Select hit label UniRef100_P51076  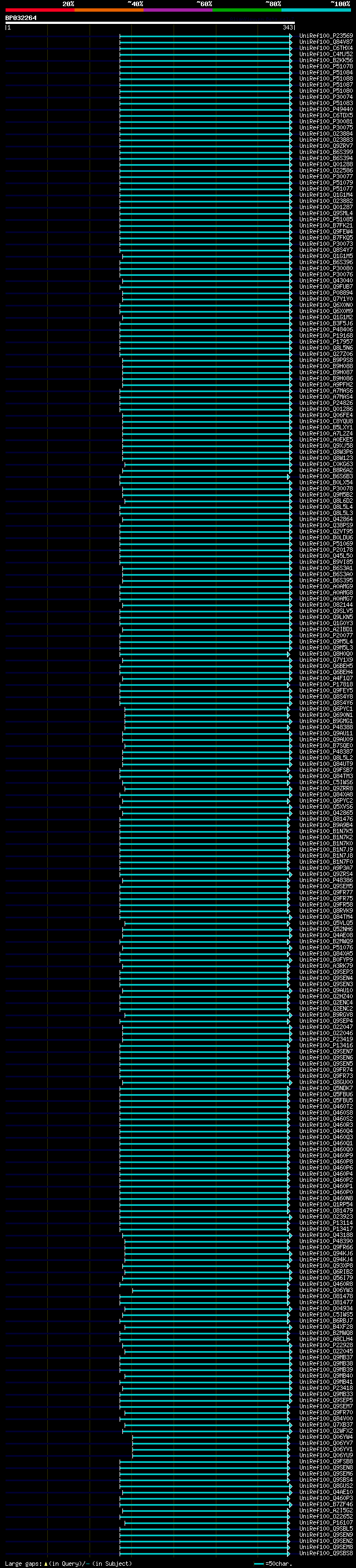pyautogui.click(x=326, y=947)
